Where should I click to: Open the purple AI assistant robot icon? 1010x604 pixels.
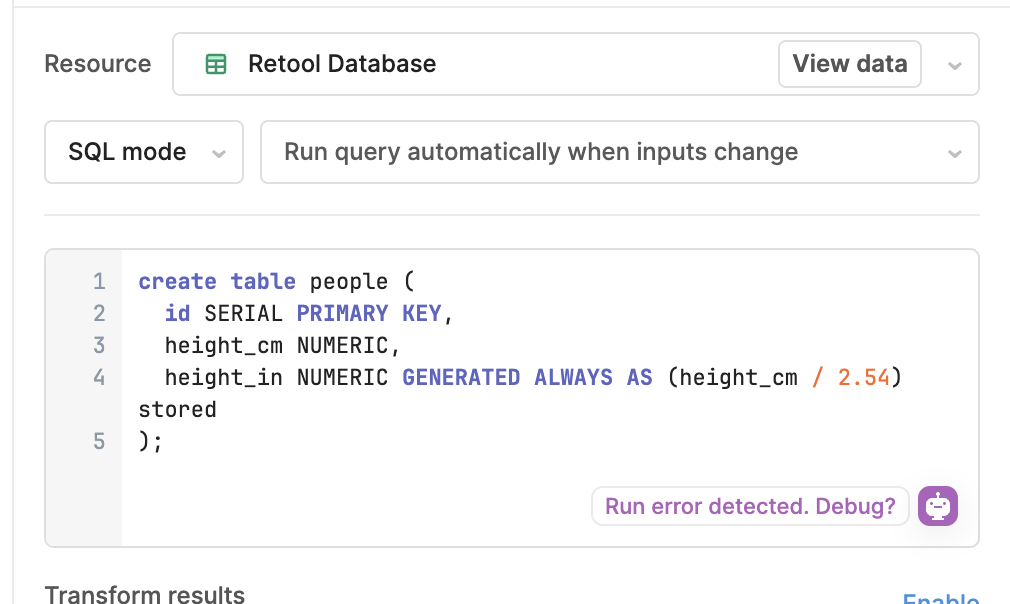tap(937, 506)
